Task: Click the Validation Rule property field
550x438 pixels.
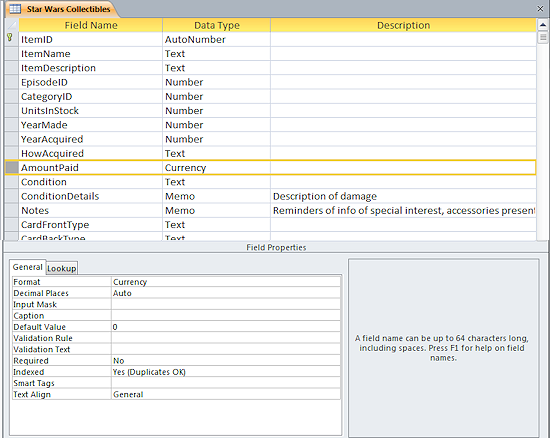Action: tap(226, 338)
